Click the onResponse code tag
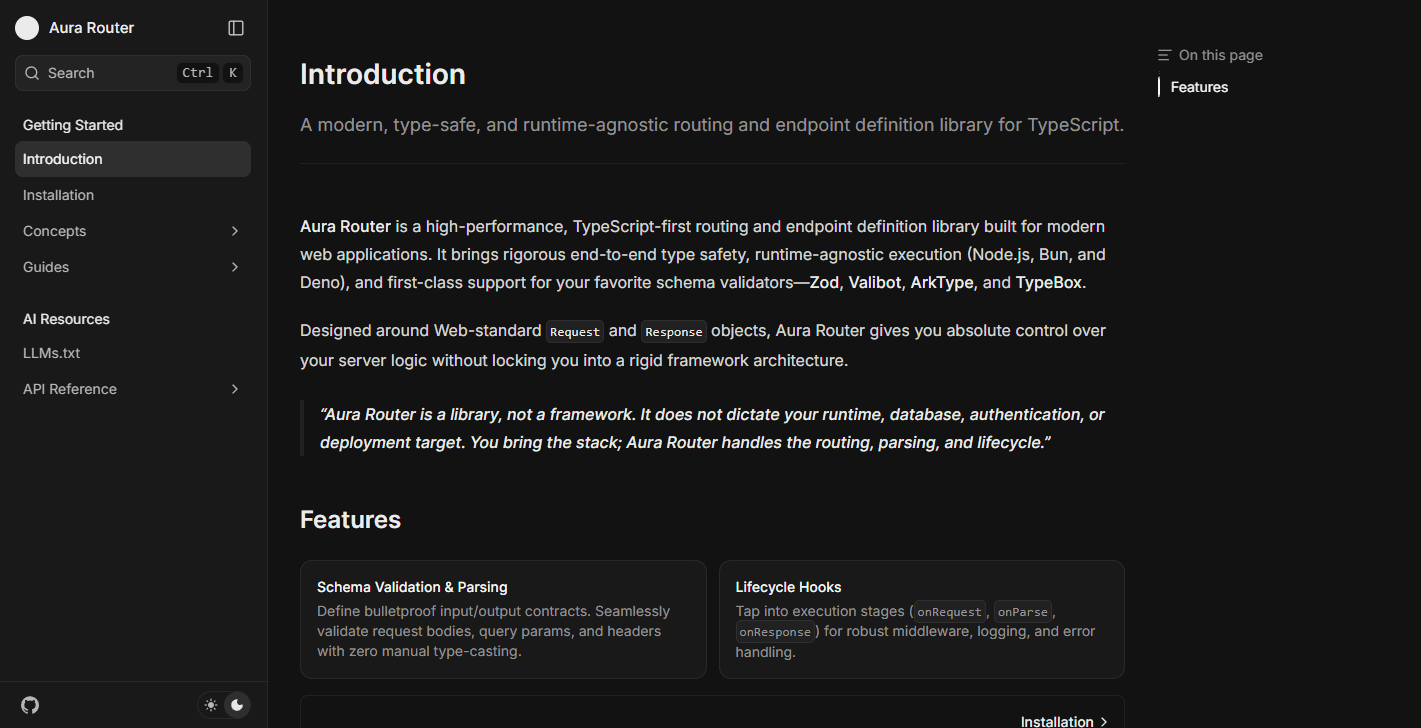The width and height of the screenshot is (1421, 728). [x=775, y=632]
